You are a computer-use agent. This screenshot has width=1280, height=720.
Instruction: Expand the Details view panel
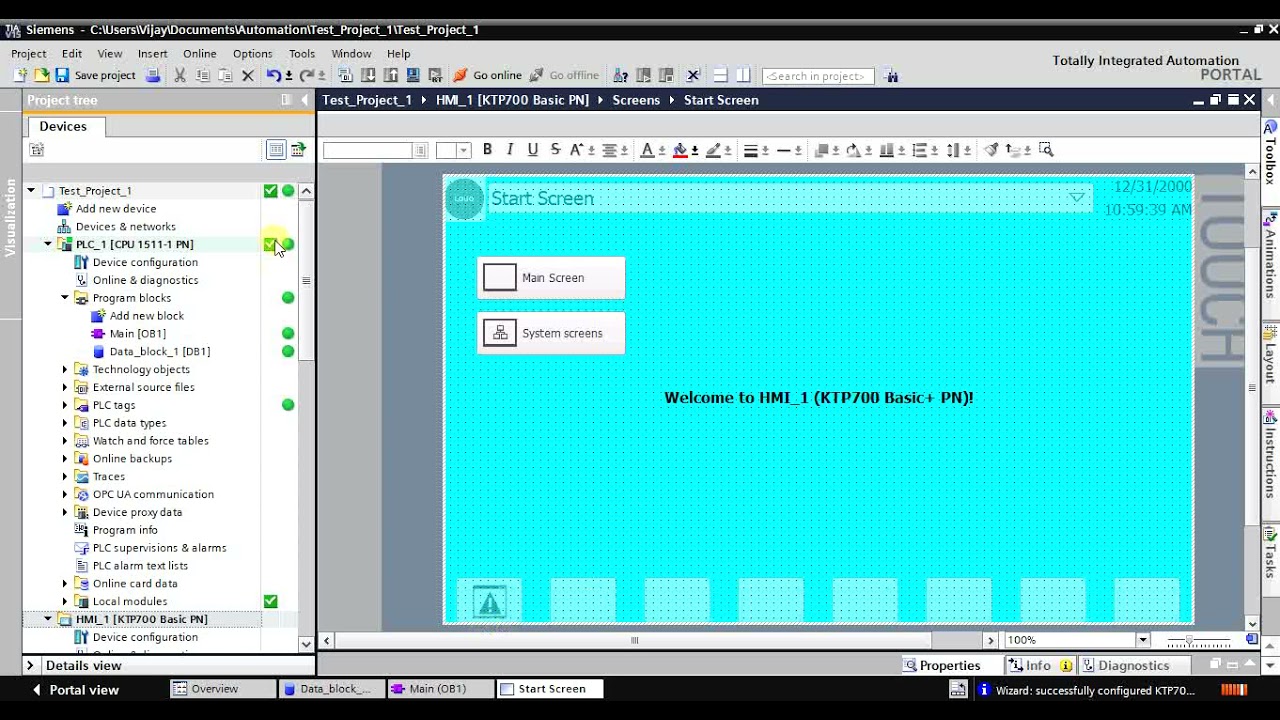tap(30, 665)
